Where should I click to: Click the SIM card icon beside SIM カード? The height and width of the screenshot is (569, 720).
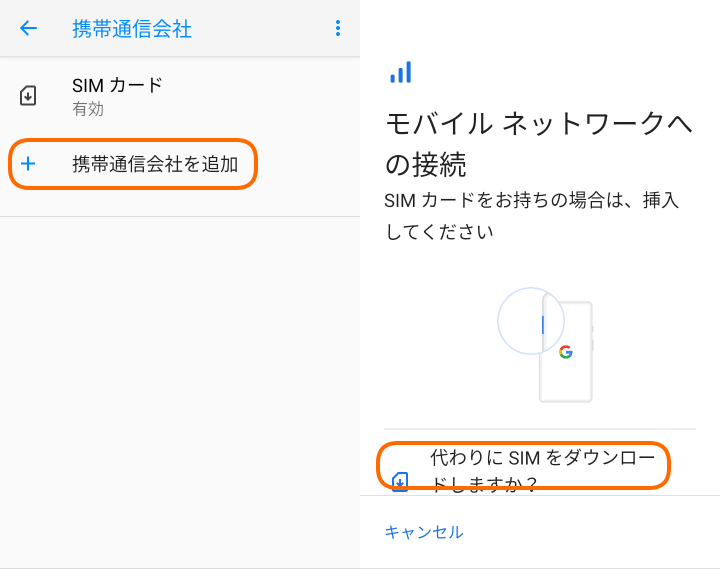click(29, 96)
